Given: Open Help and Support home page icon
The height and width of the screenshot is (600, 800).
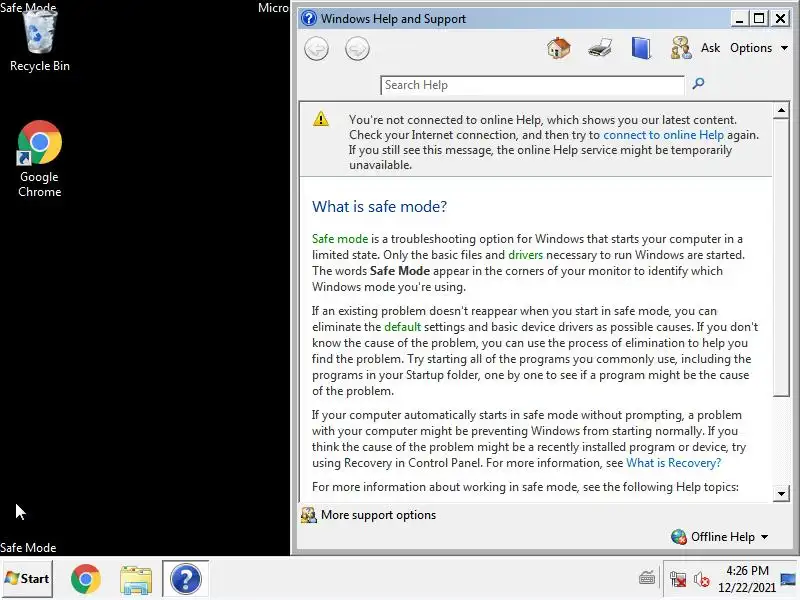Looking at the screenshot, I should (x=559, y=48).
